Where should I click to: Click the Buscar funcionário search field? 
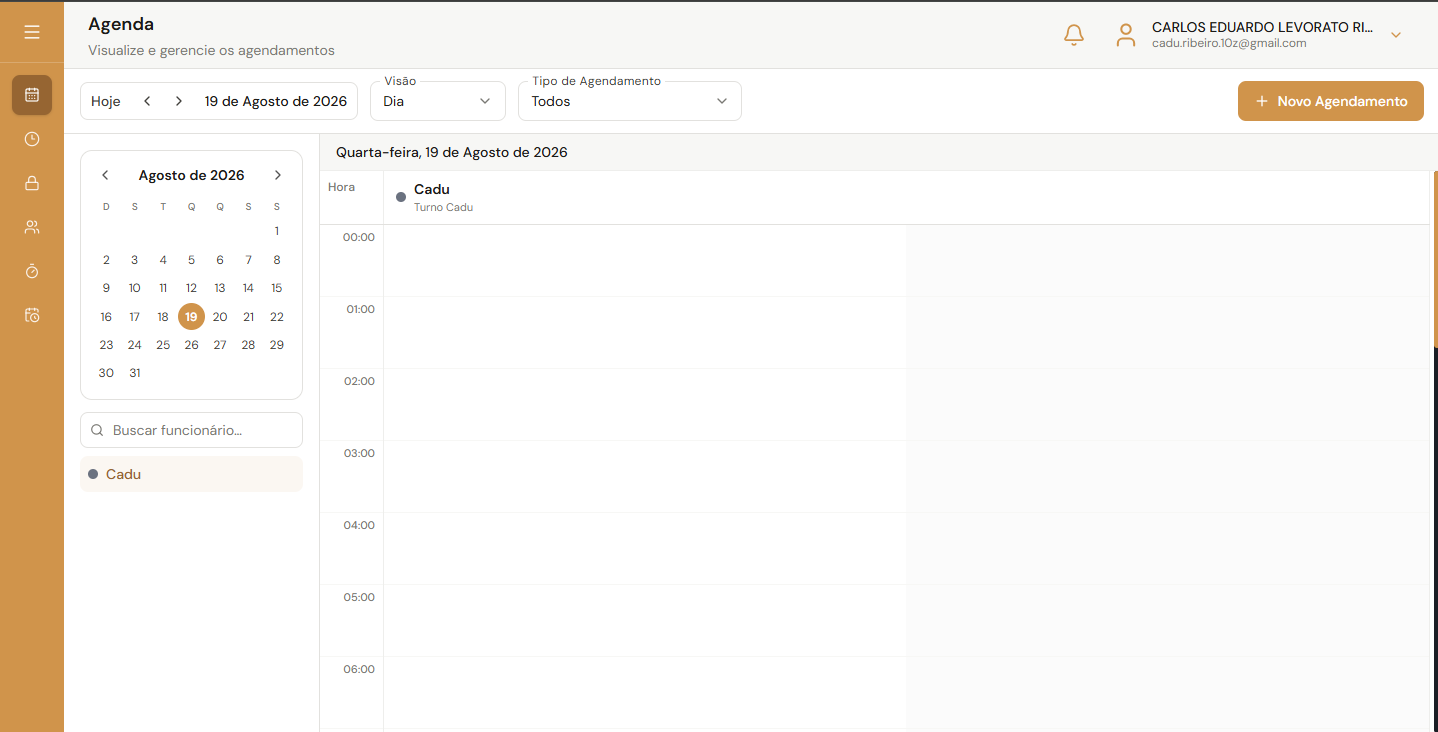click(191, 430)
